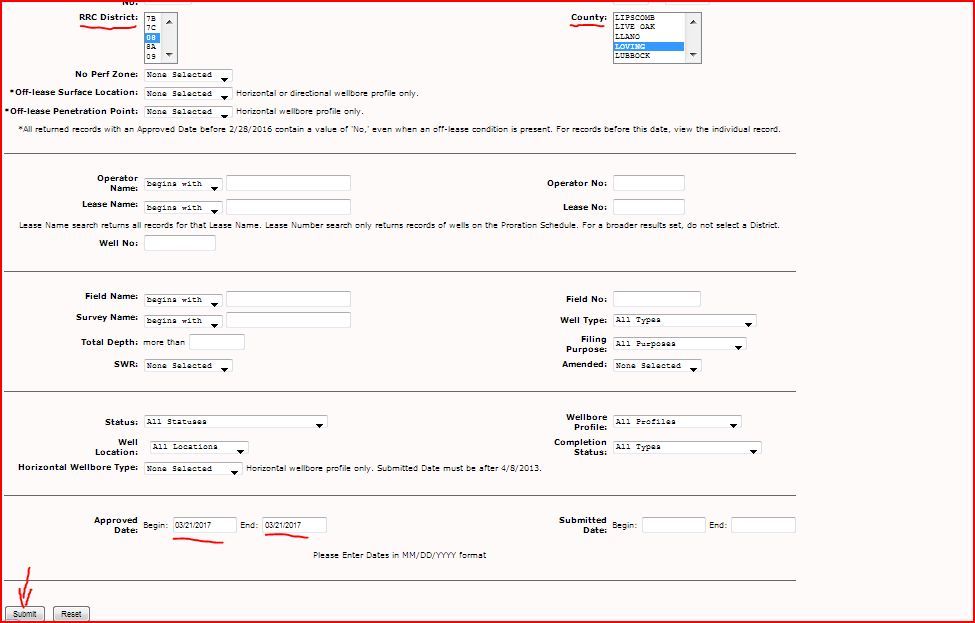Open Survey Name match-type dropdown
This screenshot has width=975, height=623.
coord(183,321)
